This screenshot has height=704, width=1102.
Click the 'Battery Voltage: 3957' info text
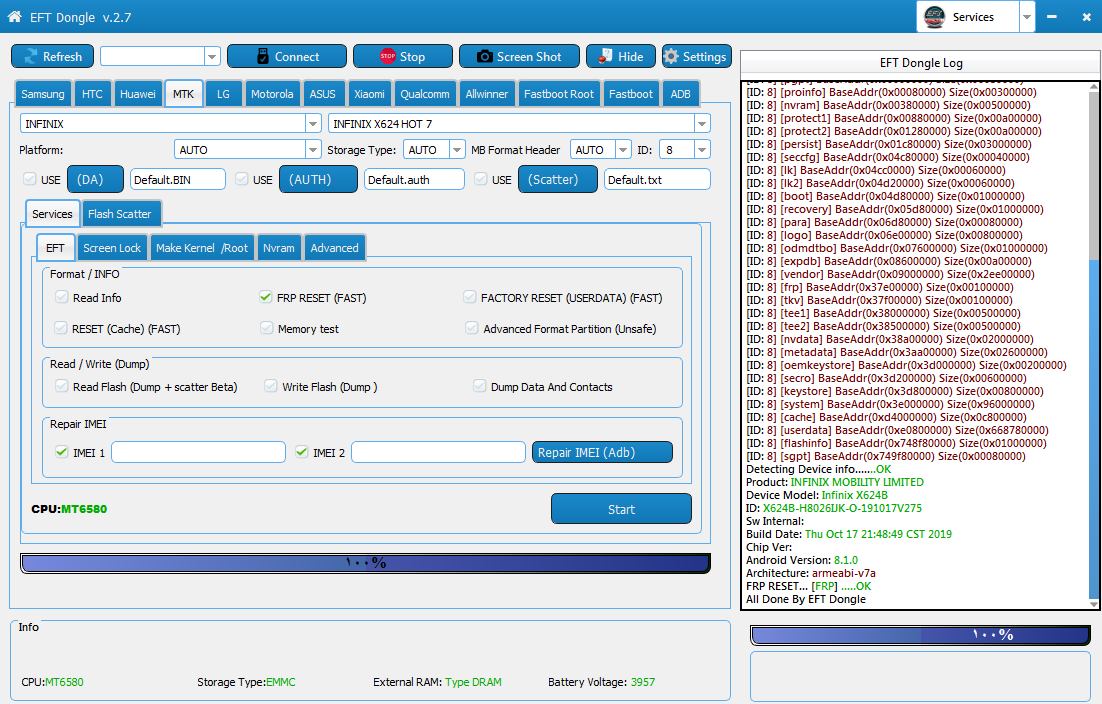602,682
